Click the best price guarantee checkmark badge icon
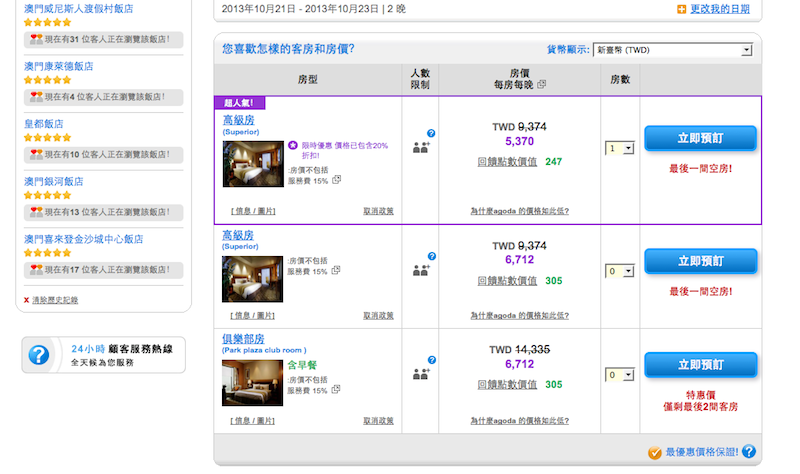Image resolution: width=800 pixels, height=474 pixels. [655, 453]
